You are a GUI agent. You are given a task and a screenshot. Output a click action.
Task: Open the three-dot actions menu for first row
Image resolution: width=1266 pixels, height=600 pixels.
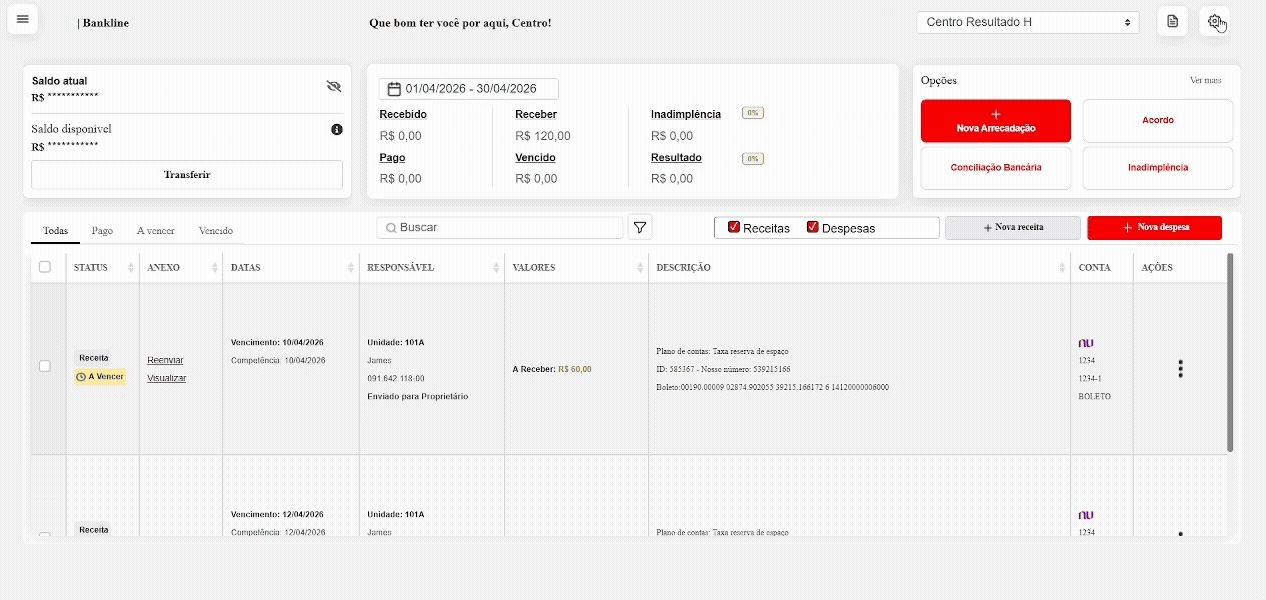[1180, 369]
